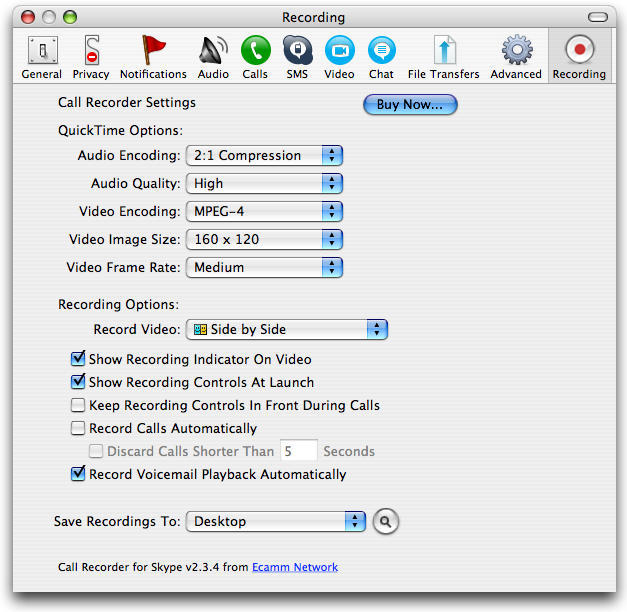Select the Recording pane icon
The height and width of the screenshot is (612, 627).
[x=579, y=57]
